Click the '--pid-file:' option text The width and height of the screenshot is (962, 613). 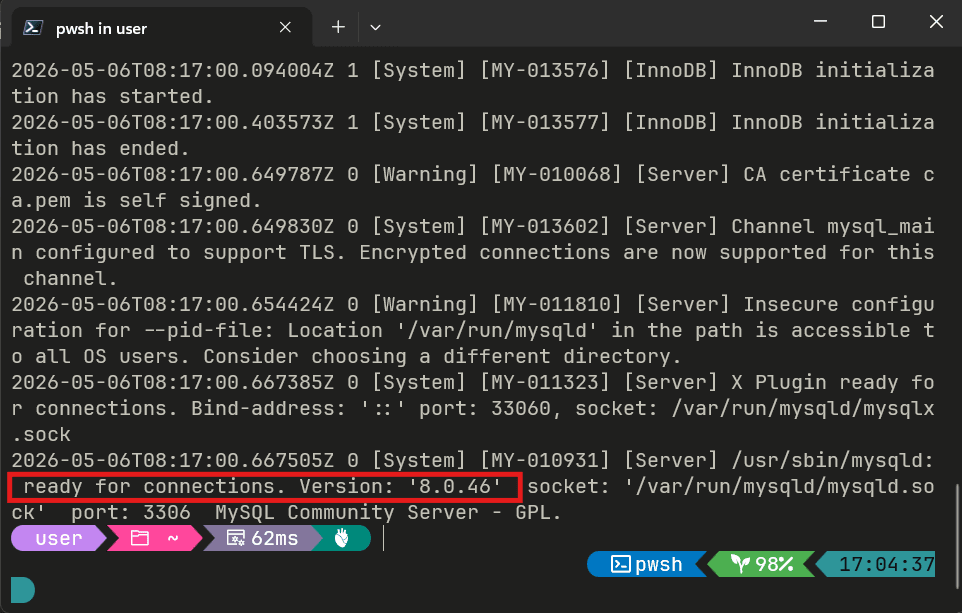pyautogui.click(x=209, y=331)
